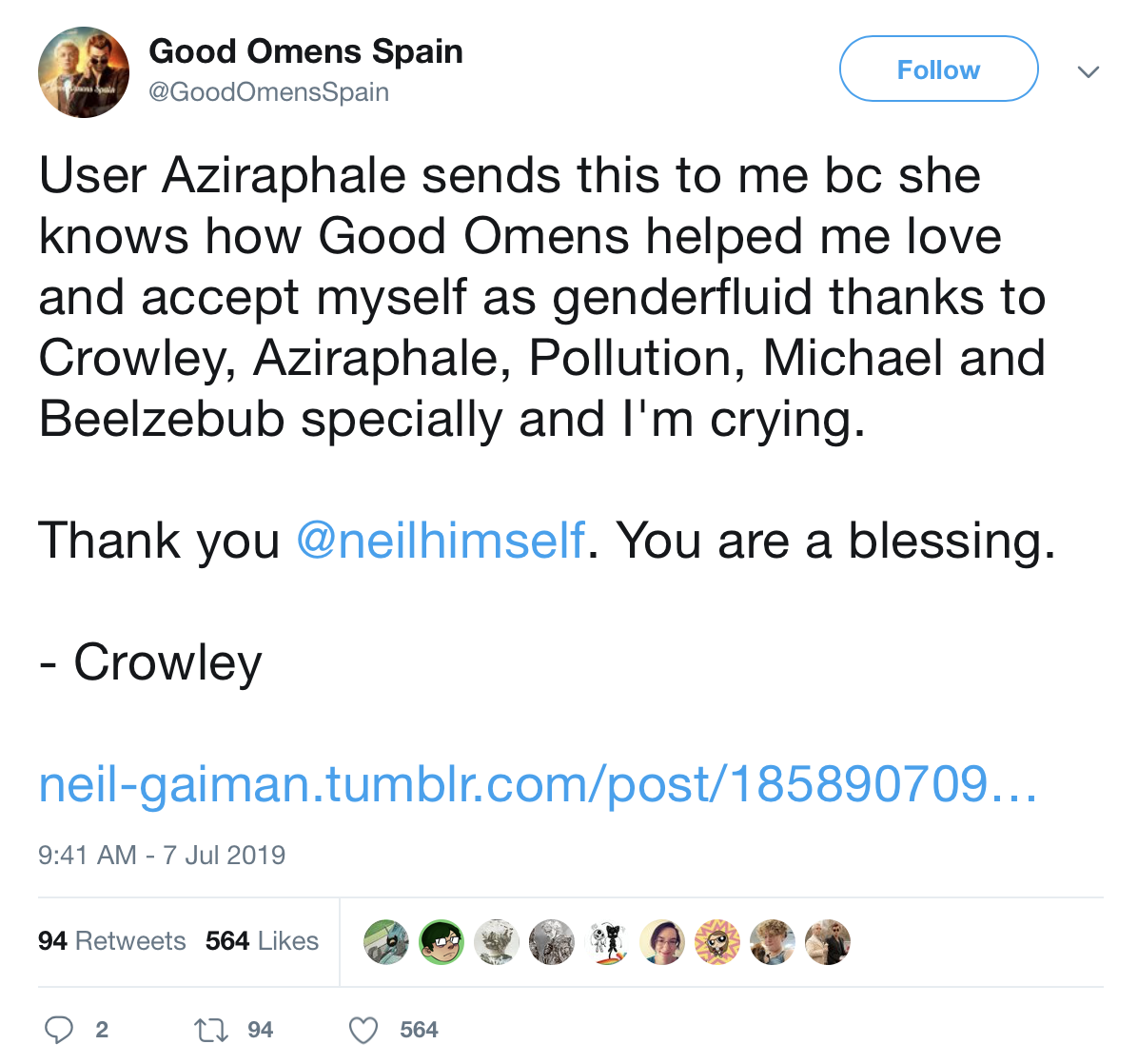The image size is (1138, 1064).
Task: Toggle follow state via the Follow button
Action: [938, 69]
